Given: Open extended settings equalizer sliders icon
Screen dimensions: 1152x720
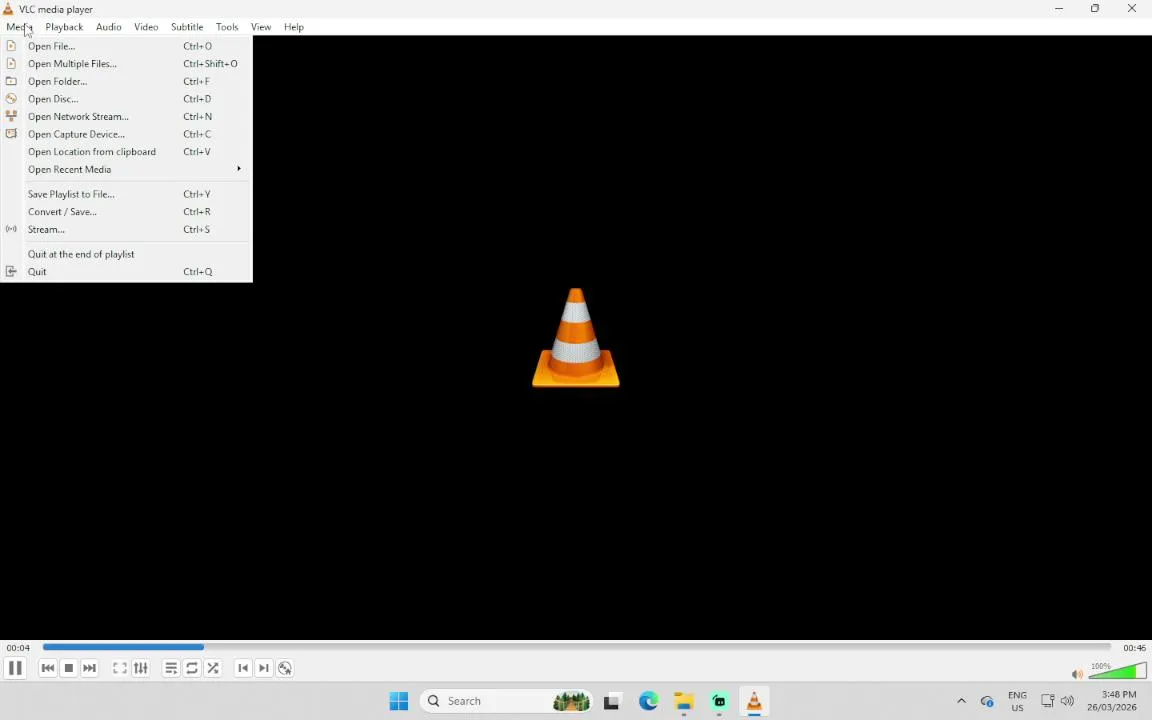Looking at the screenshot, I should (140, 668).
